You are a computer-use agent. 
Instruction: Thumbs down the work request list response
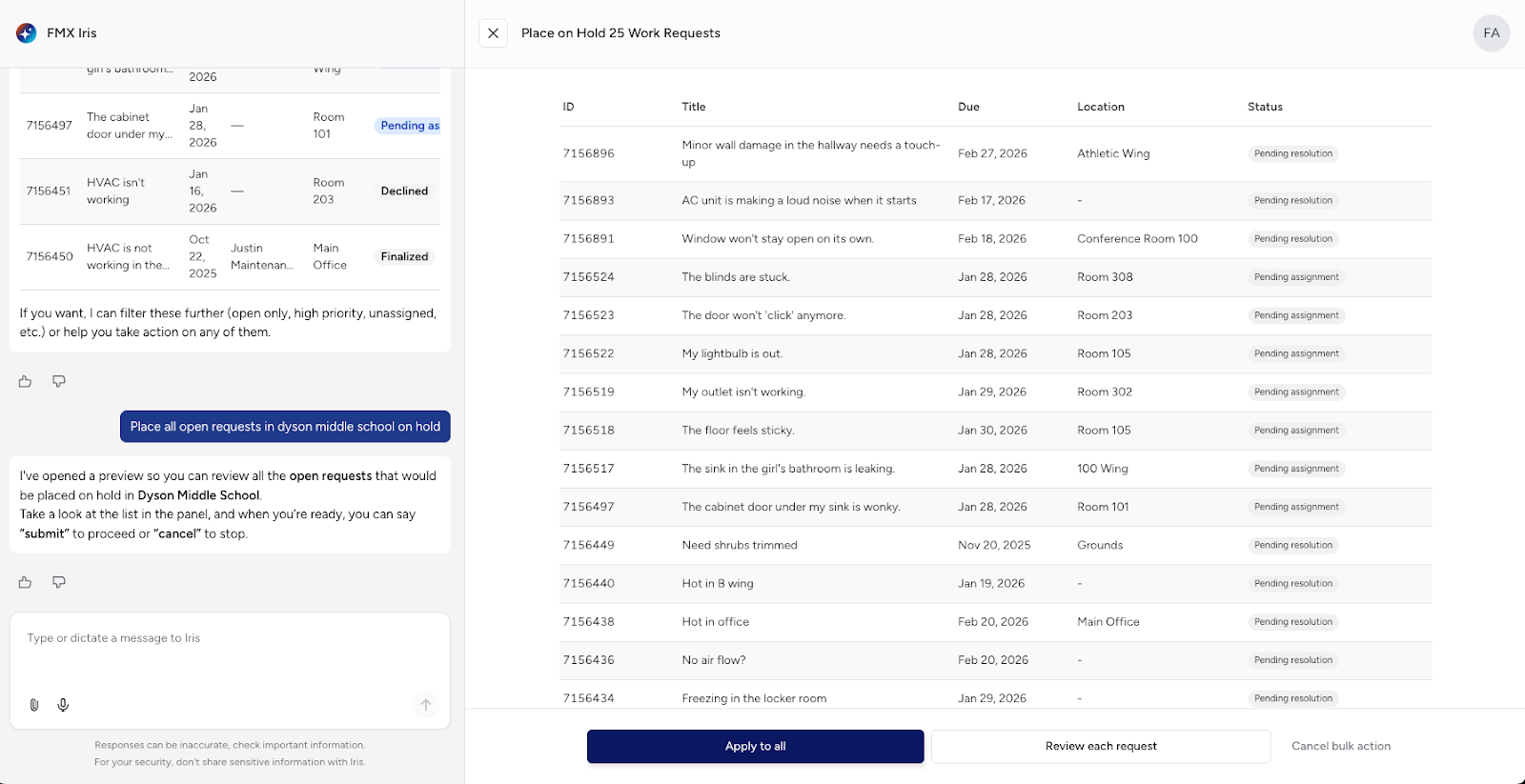coord(59,382)
